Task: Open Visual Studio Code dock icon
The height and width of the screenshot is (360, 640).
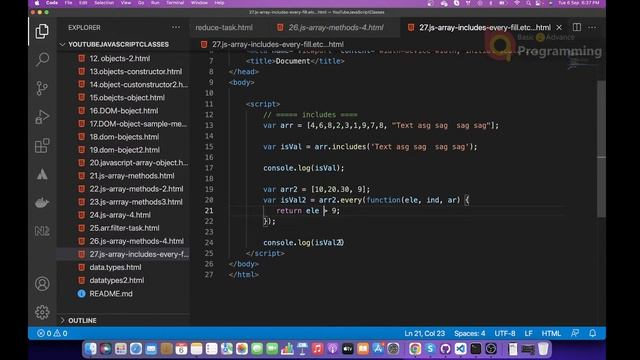Action: coord(460,349)
